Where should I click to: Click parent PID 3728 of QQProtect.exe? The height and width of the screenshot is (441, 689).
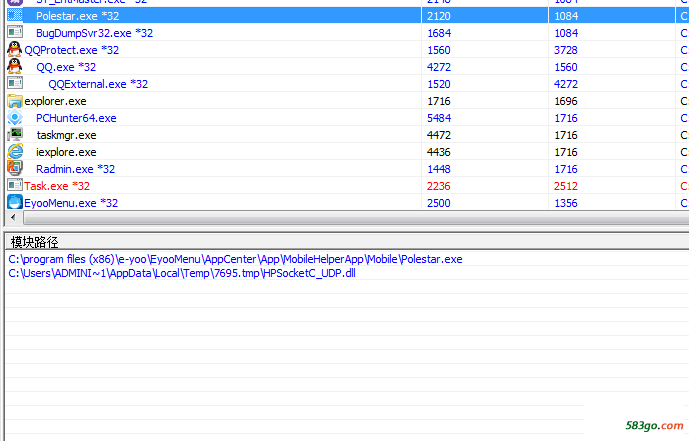[566, 50]
